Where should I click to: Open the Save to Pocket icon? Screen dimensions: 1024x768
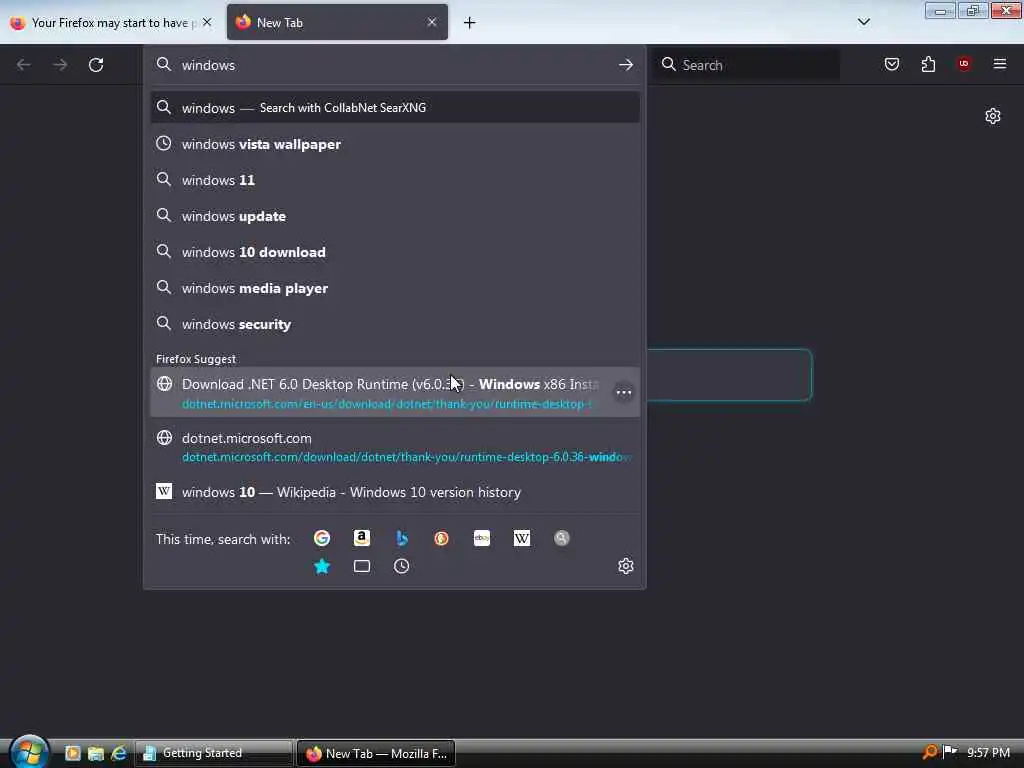tap(891, 64)
